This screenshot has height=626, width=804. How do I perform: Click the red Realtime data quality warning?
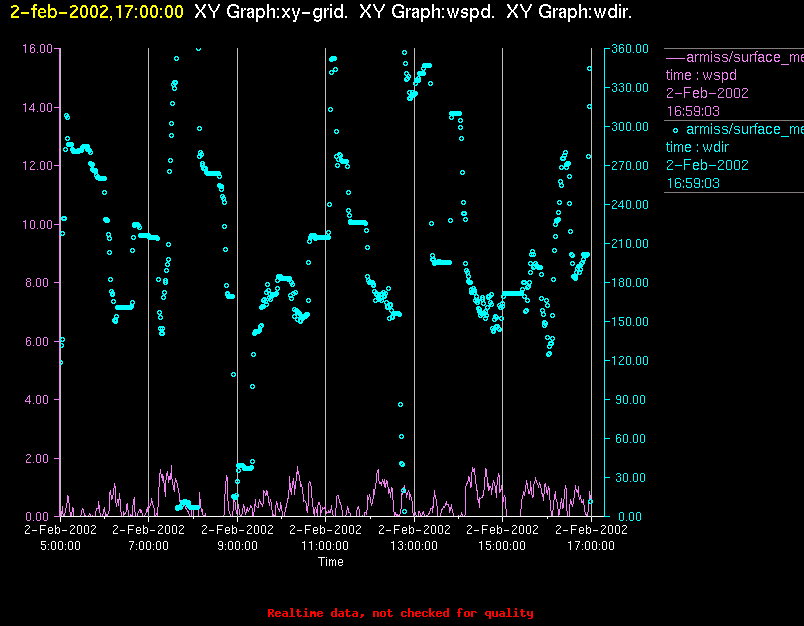pyautogui.click(x=400, y=613)
